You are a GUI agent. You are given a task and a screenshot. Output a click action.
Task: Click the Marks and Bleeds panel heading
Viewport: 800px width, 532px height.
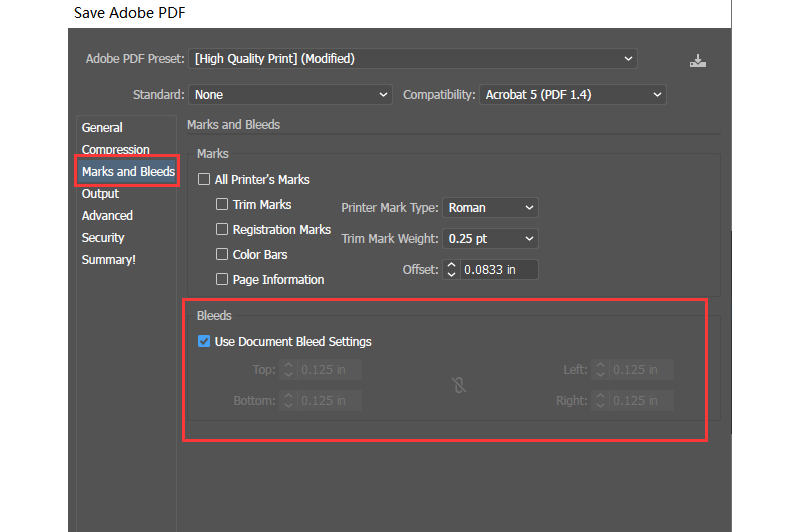point(234,124)
